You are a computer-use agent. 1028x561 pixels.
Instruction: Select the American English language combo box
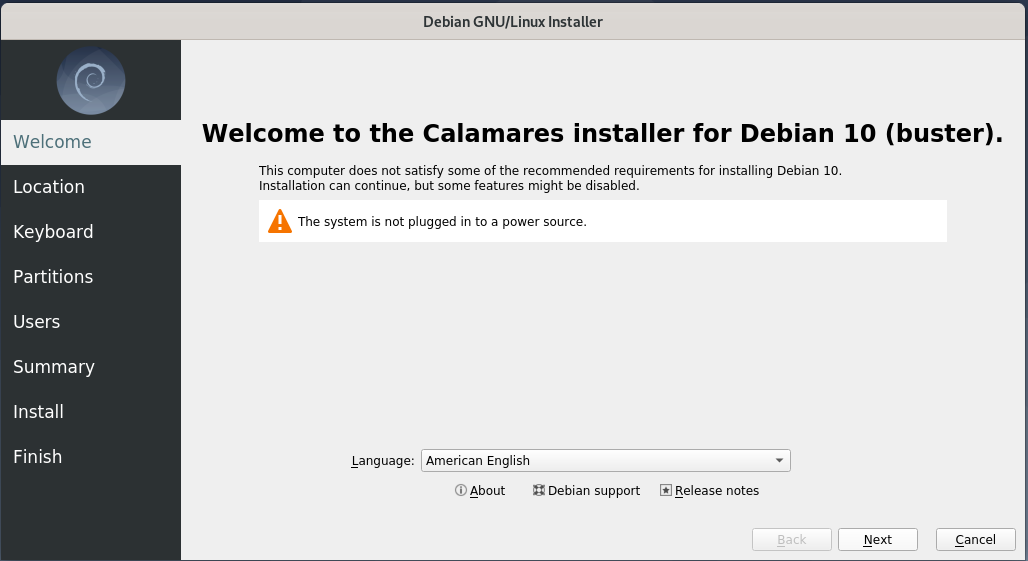pyautogui.click(x=605, y=461)
